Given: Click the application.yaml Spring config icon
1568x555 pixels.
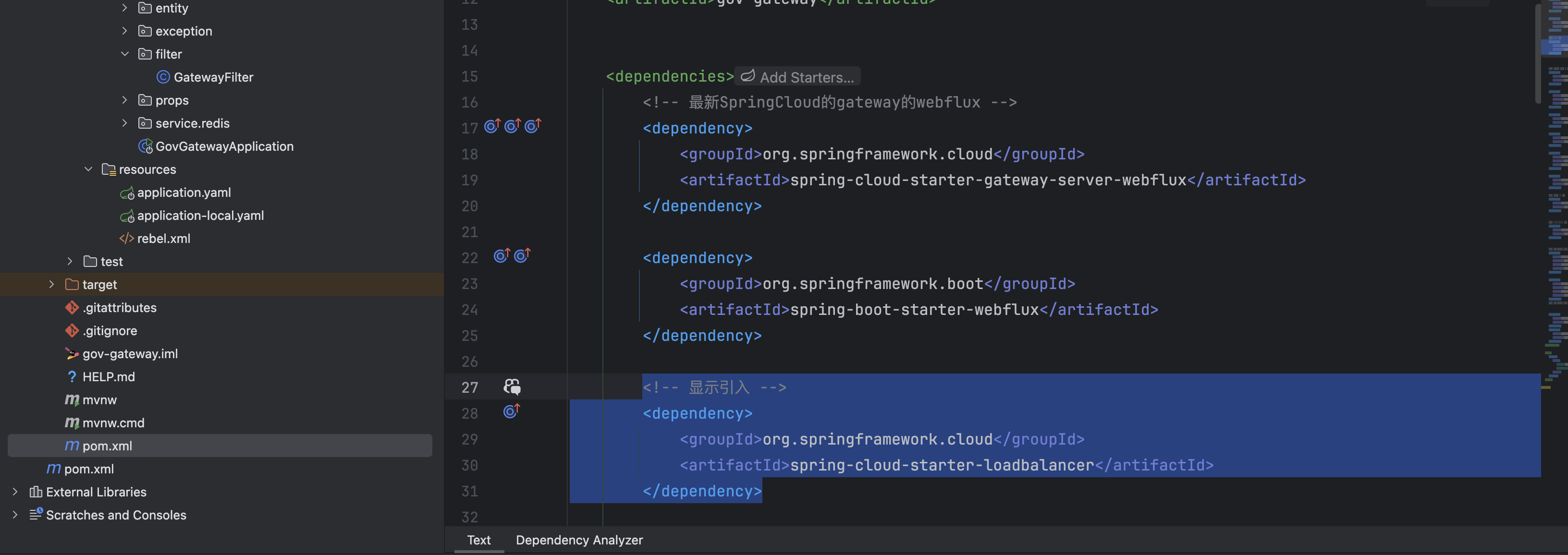Looking at the screenshot, I should [x=127, y=193].
